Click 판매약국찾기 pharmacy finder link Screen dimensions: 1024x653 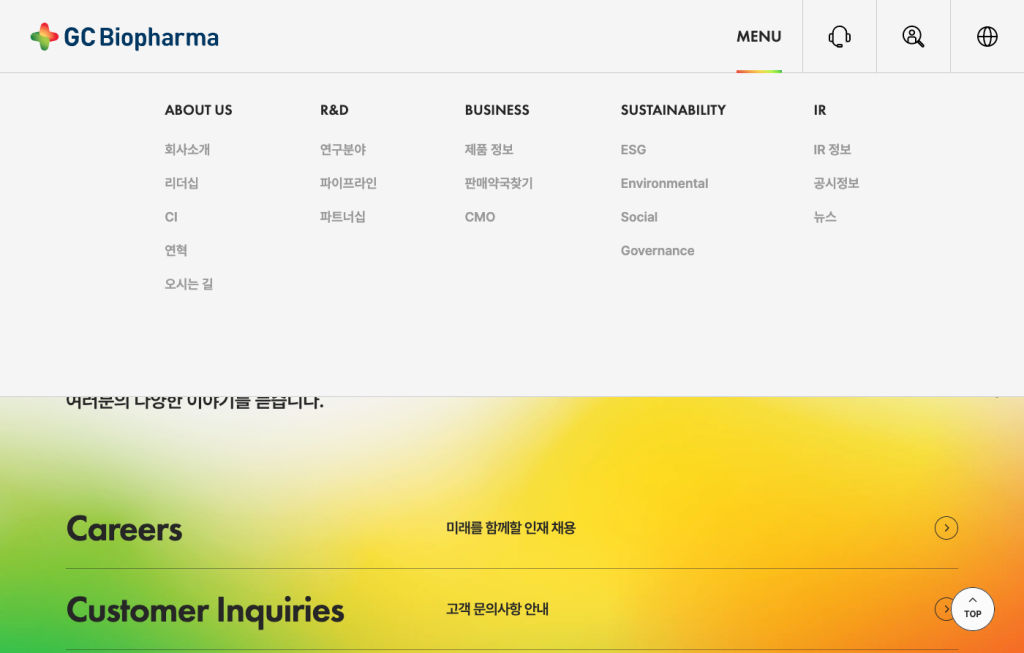tap(498, 184)
